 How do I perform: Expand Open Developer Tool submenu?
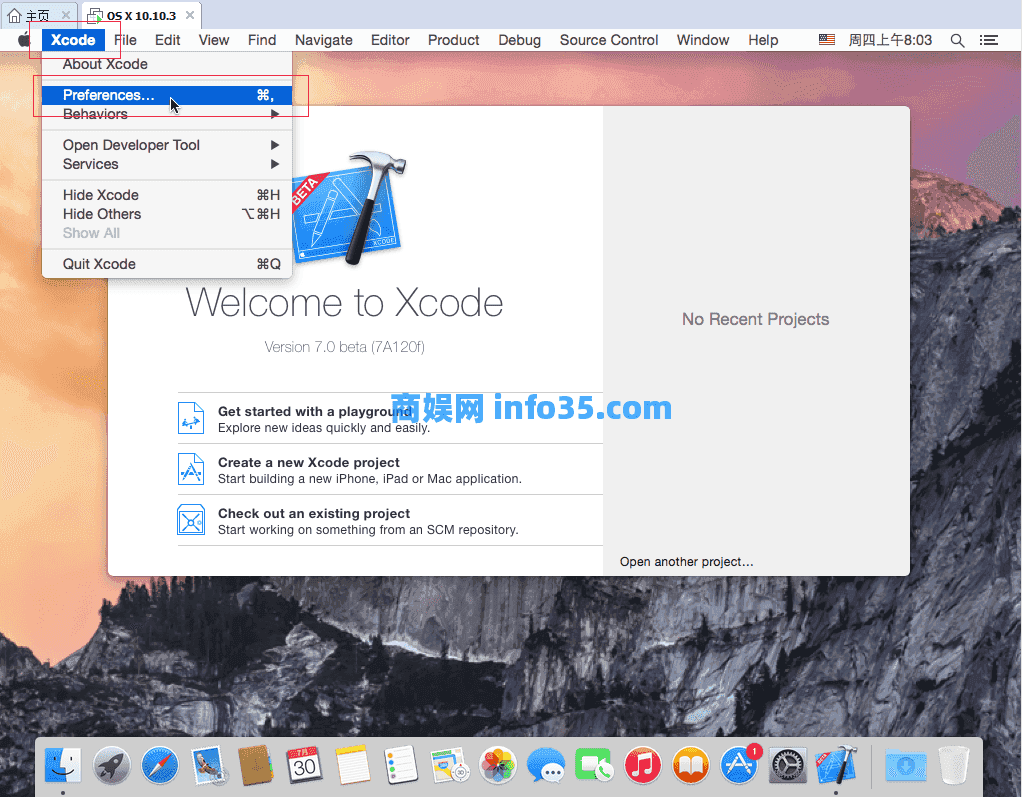(167, 145)
